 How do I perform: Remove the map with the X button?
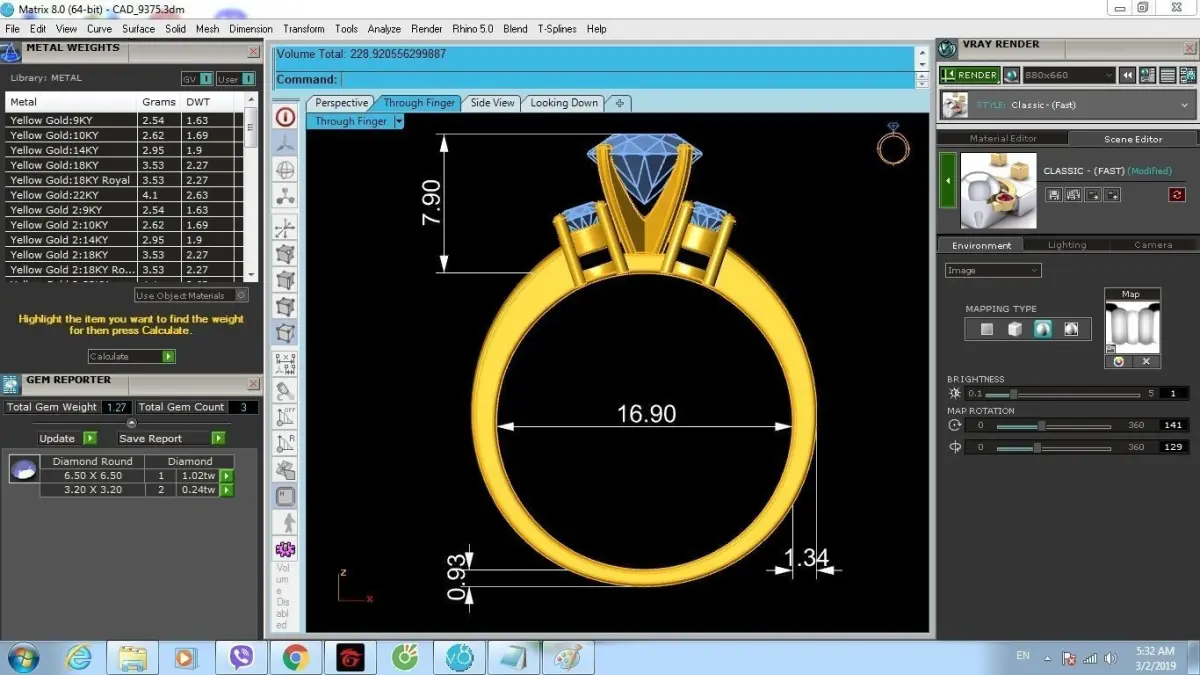click(x=1146, y=362)
